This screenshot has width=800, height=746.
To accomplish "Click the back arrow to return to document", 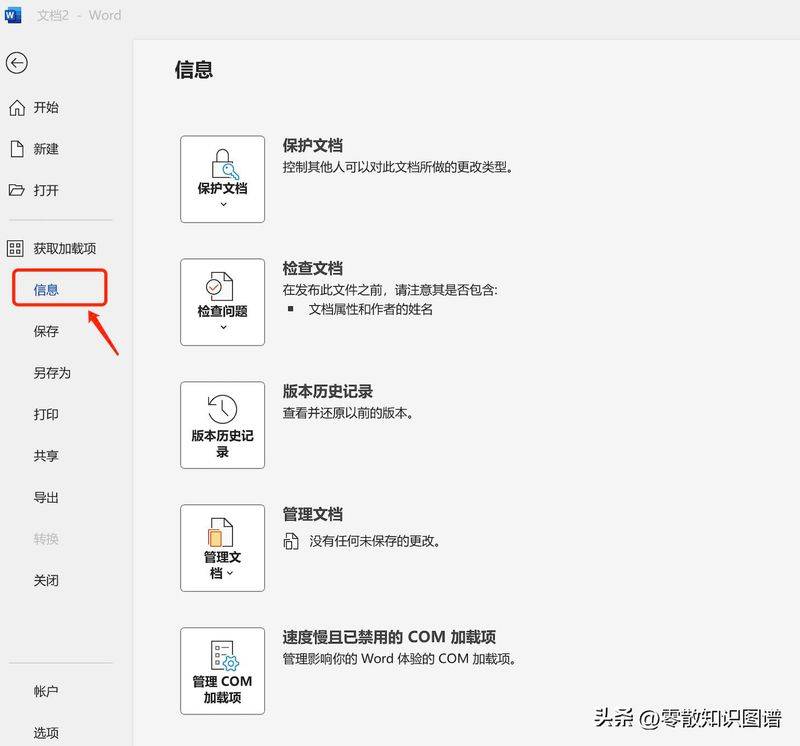I will click(x=16, y=63).
